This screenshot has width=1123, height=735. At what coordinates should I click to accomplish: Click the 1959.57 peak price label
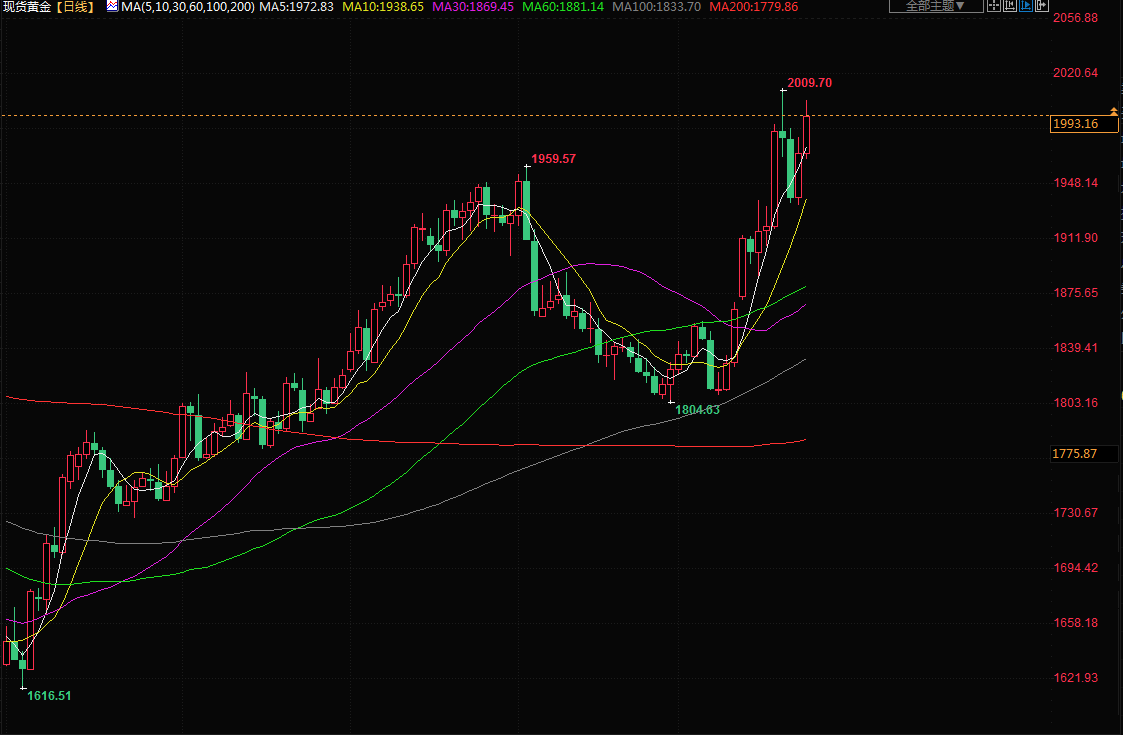point(553,159)
